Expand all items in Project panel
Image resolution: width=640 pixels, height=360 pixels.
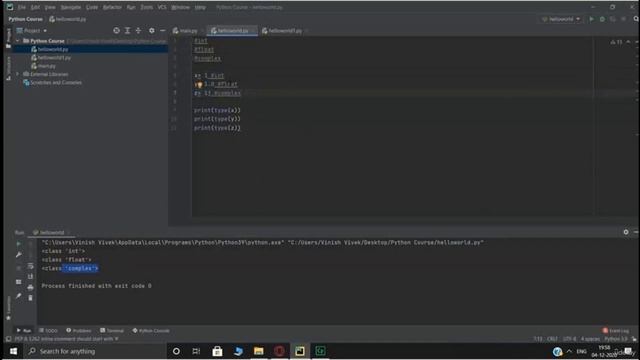pos(127,31)
